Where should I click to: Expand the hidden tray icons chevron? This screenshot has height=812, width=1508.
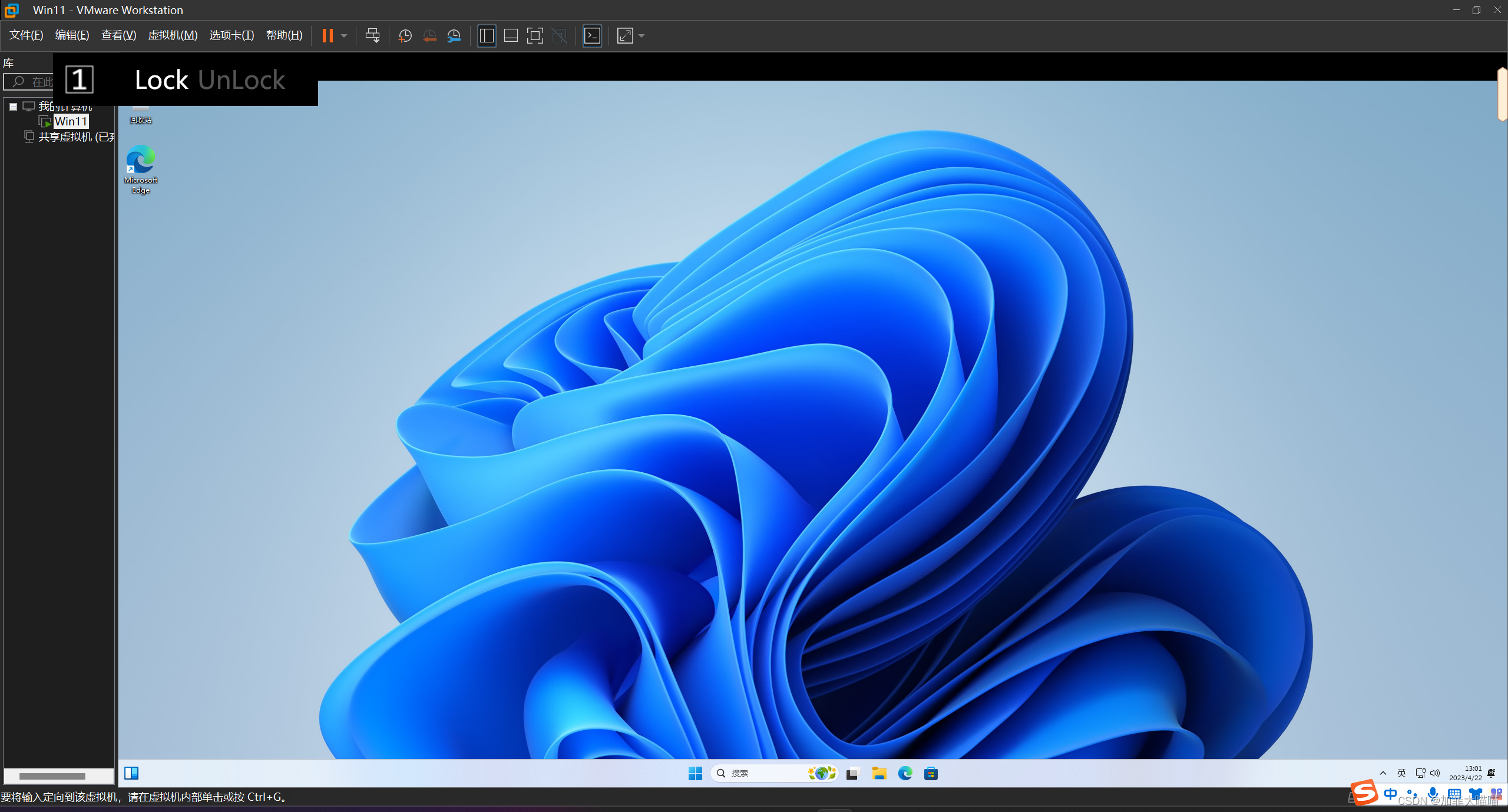pyautogui.click(x=1383, y=773)
